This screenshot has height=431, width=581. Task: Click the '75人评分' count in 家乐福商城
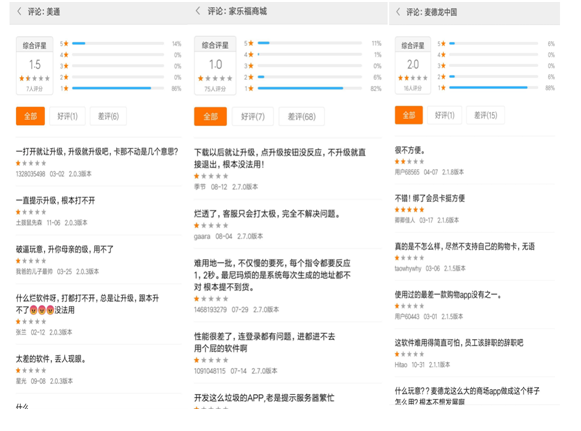point(215,89)
